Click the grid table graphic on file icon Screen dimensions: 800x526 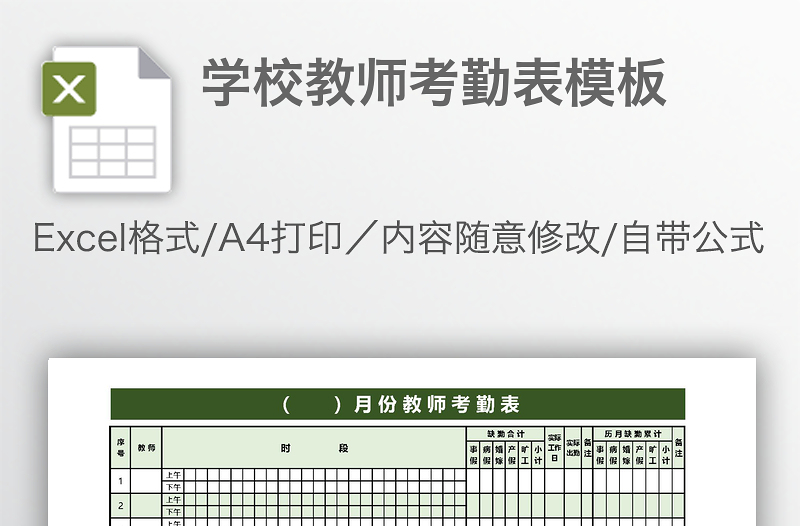pyautogui.click(x=112, y=152)
